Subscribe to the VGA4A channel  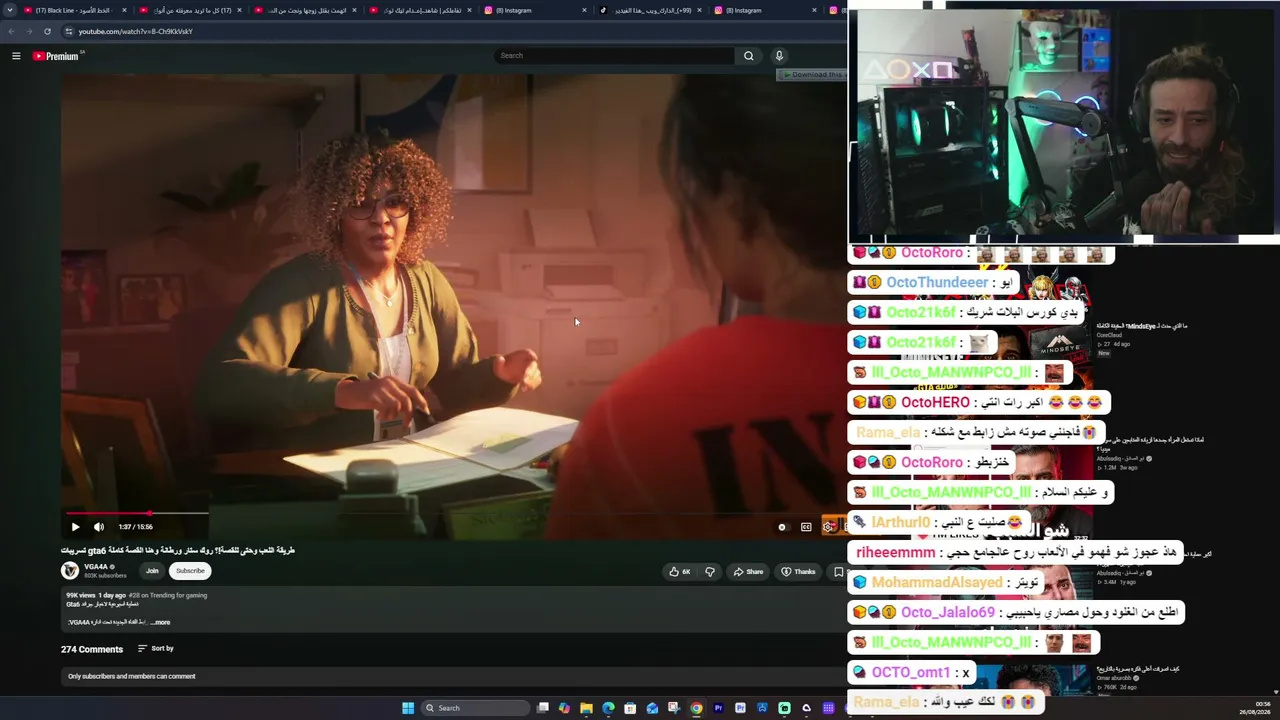(190, 571)
